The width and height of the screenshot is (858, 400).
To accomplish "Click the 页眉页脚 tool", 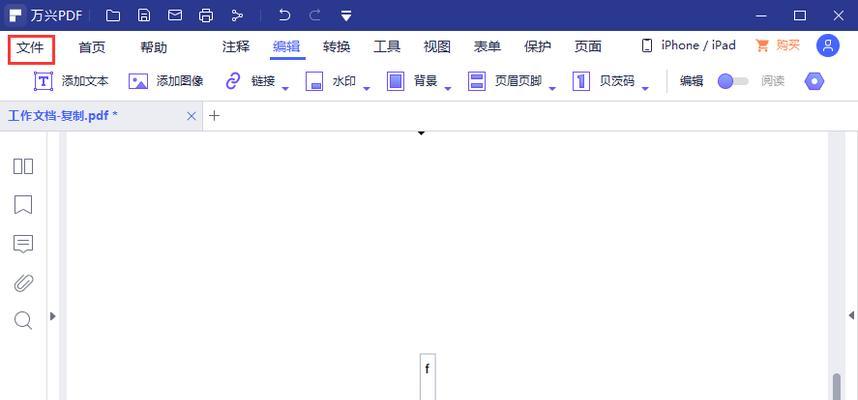I will point(505,82).
